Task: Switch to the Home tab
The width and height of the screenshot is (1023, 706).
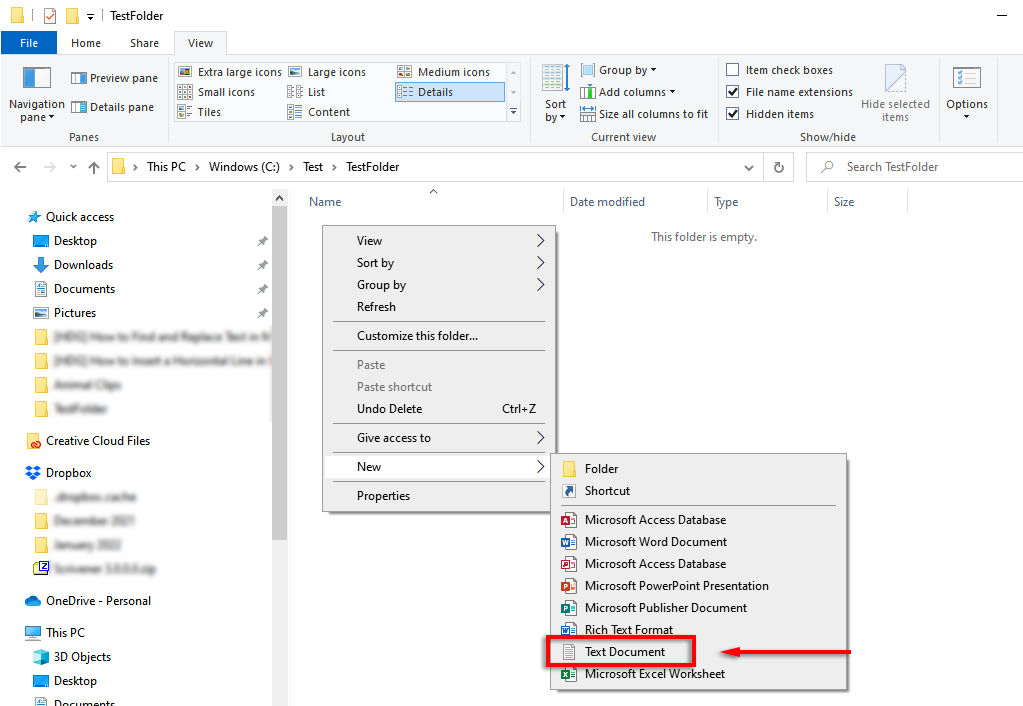Action: 86,43
